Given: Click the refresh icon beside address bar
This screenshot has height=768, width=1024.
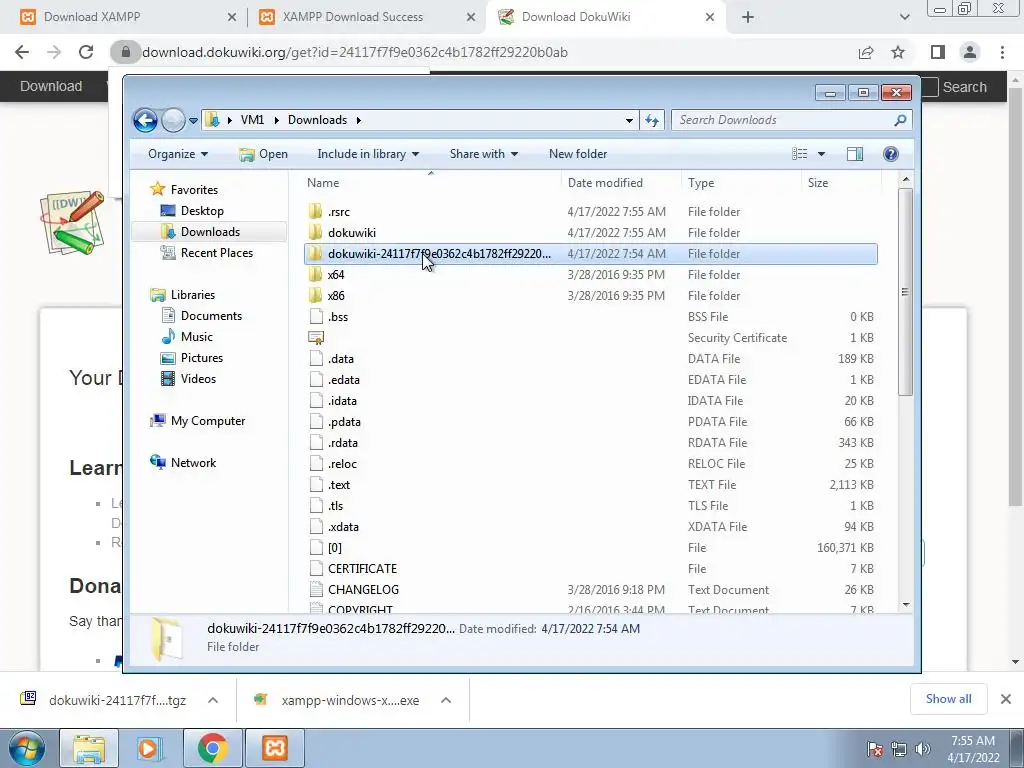Looking at the screenshot, I should pyautogui.click(x=652, y=120).
